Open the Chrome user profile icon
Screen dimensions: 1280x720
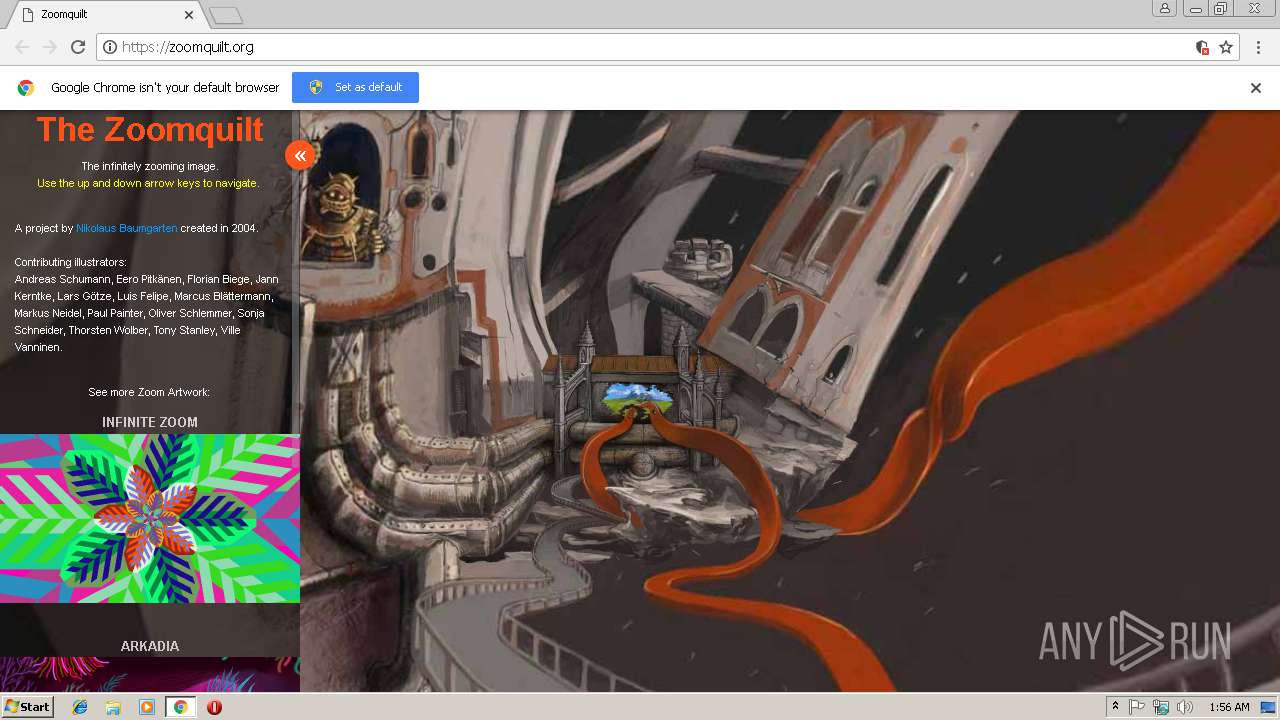1165,8
